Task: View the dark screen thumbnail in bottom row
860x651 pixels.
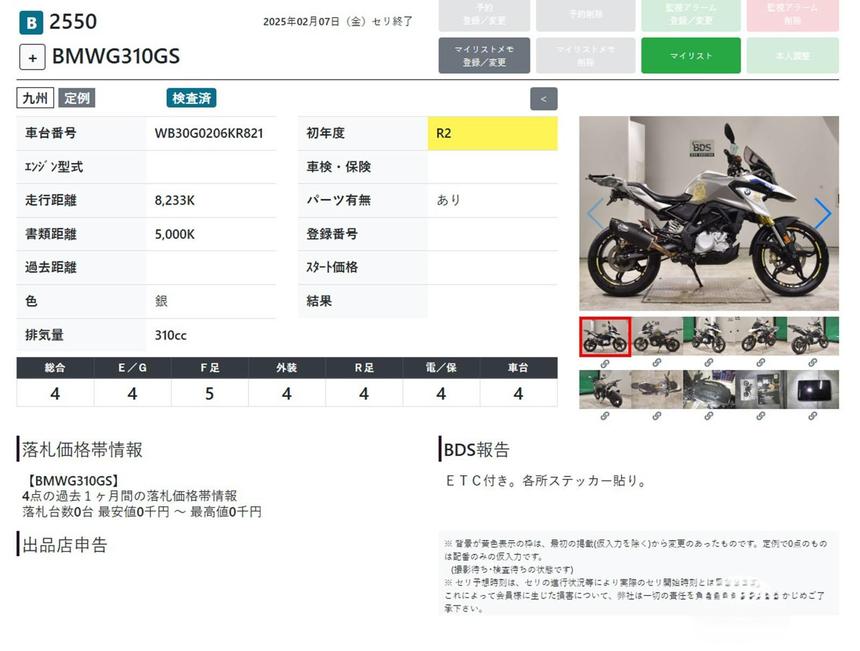Action: [x=812, y=389]
